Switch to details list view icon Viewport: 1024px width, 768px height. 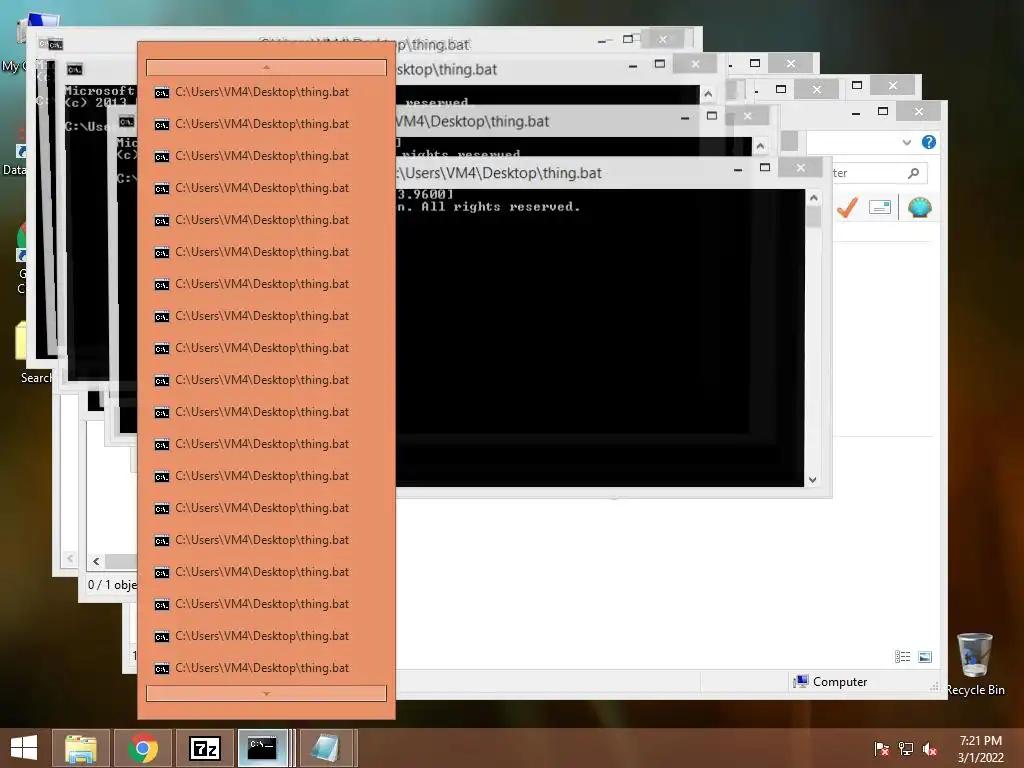(x=903, y=657)
